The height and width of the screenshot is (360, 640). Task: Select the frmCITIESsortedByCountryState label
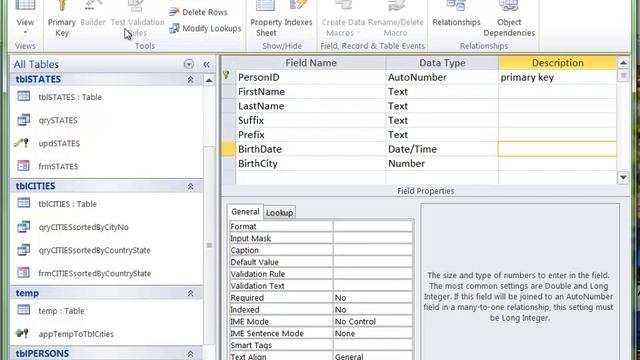(x=95, y=273)
